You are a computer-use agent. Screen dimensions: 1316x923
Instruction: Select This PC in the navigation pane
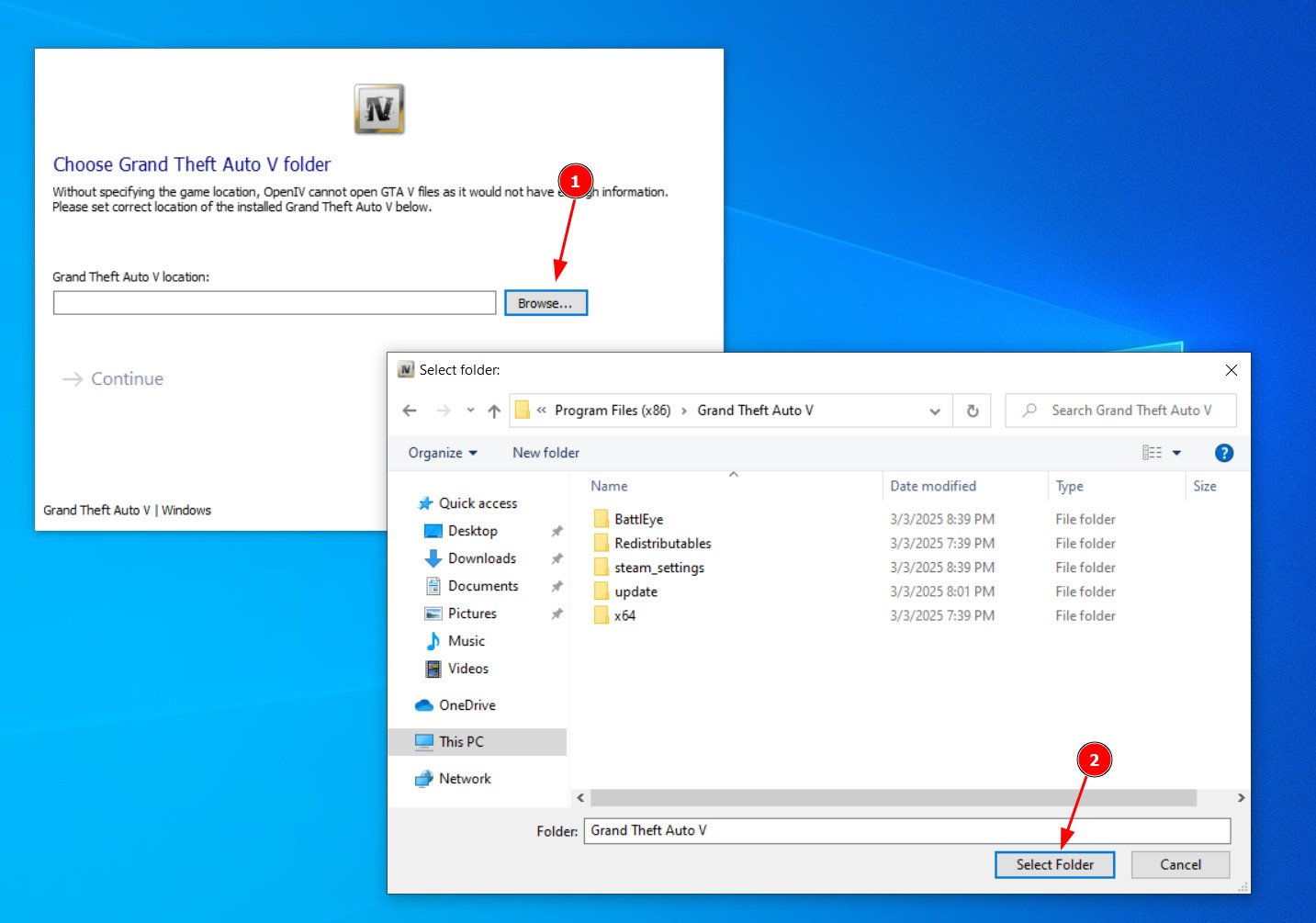click(x=477, y=742)
